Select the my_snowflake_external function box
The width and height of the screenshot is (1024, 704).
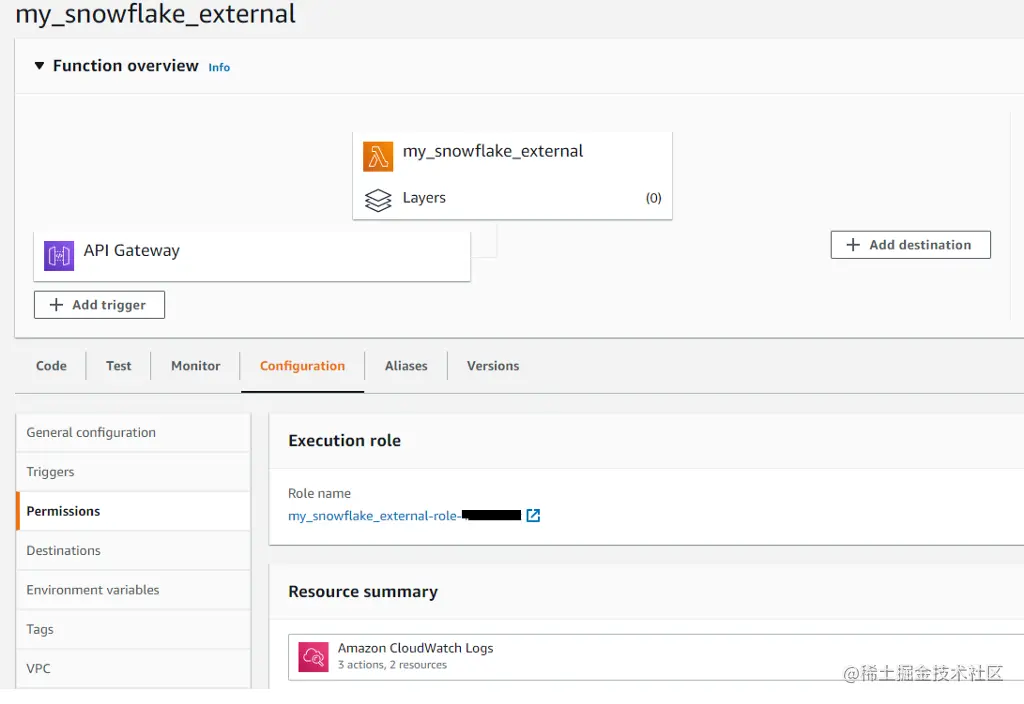click(x=512, y=176)
